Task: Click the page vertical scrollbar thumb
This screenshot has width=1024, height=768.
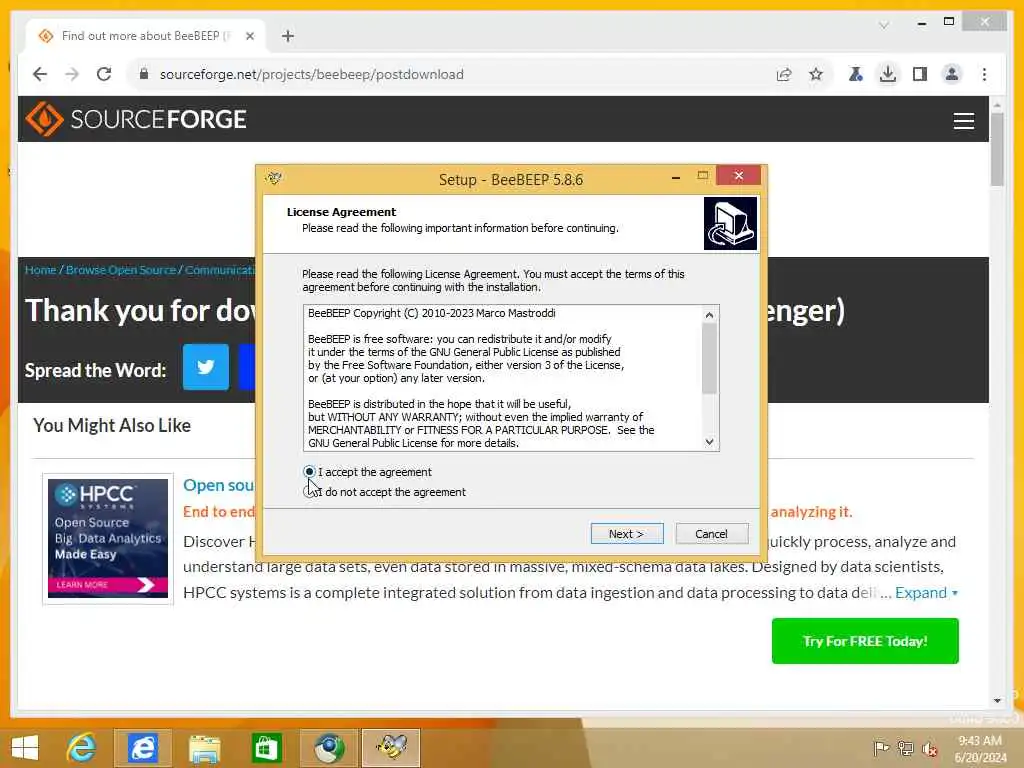Action: pos(997,149)
